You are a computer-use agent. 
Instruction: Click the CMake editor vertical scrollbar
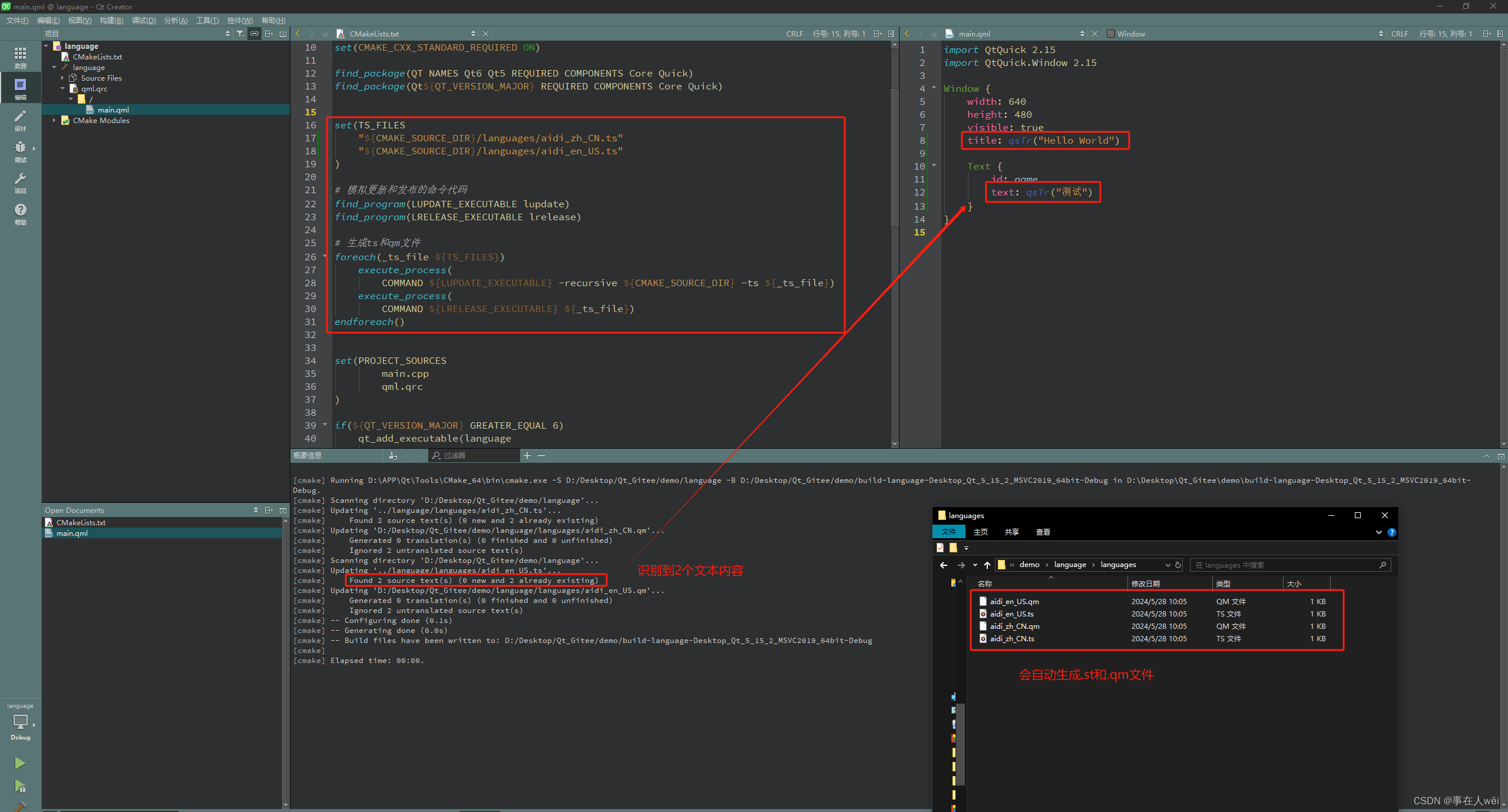895,156
